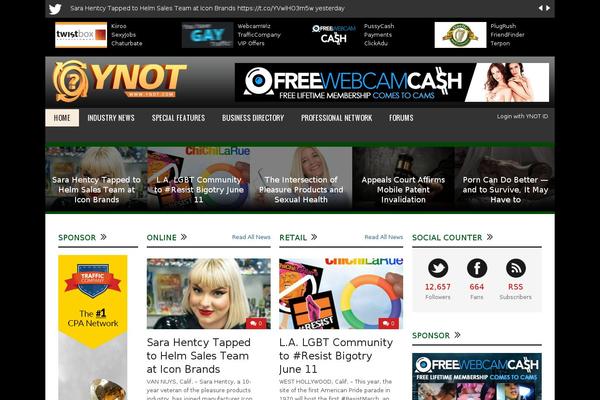Open the Business Directory menu
The height and width of the screenshot is (400, 600).
253,118
